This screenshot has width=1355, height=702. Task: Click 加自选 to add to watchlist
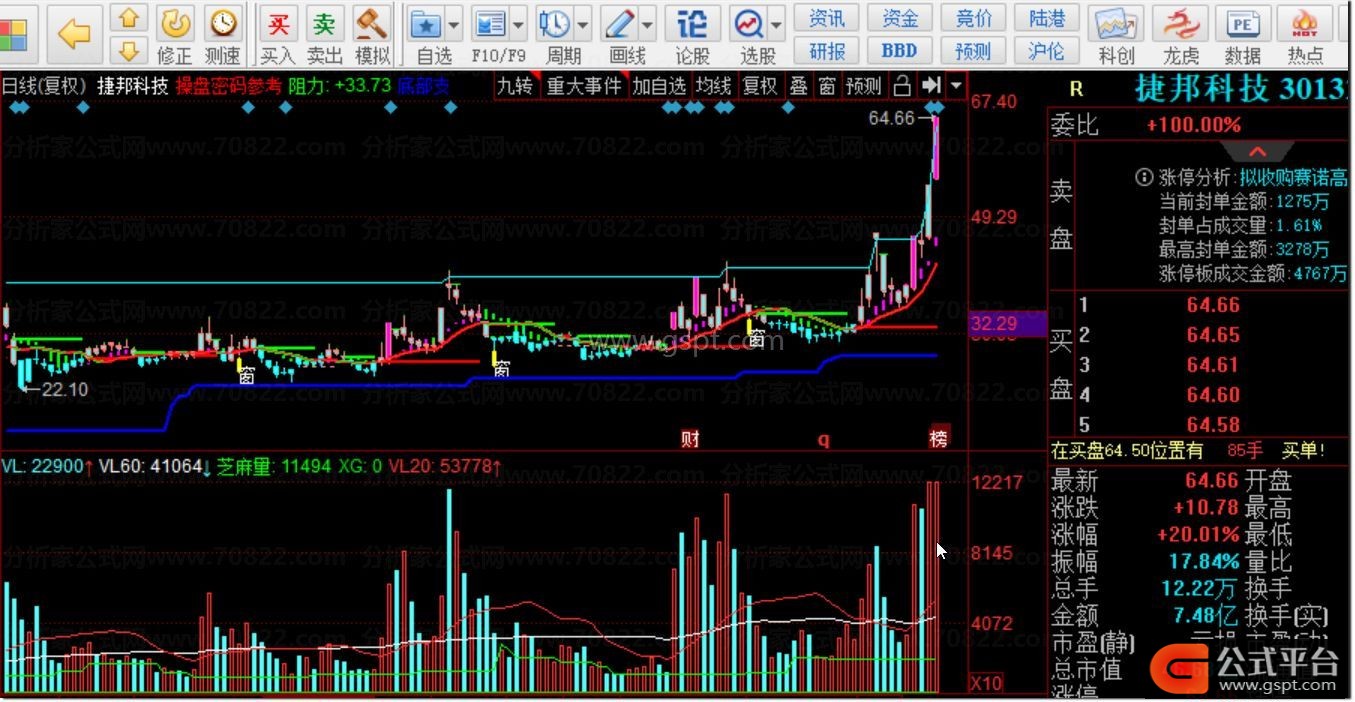click(659, 86)
